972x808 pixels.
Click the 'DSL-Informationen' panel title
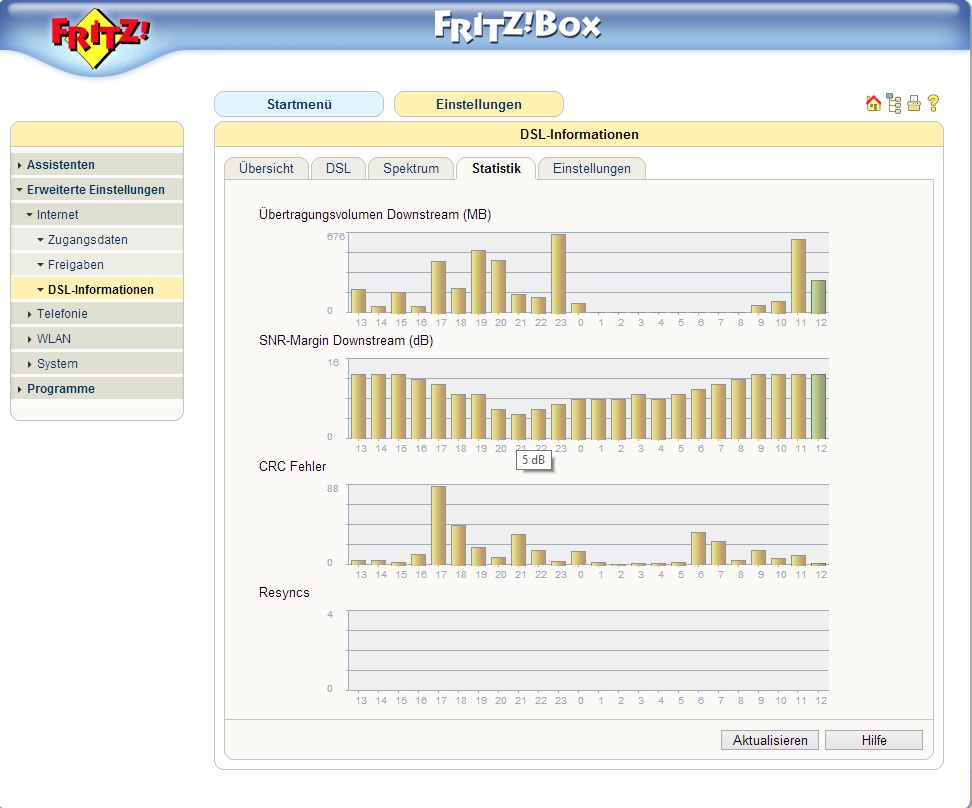tap(579, 135)
